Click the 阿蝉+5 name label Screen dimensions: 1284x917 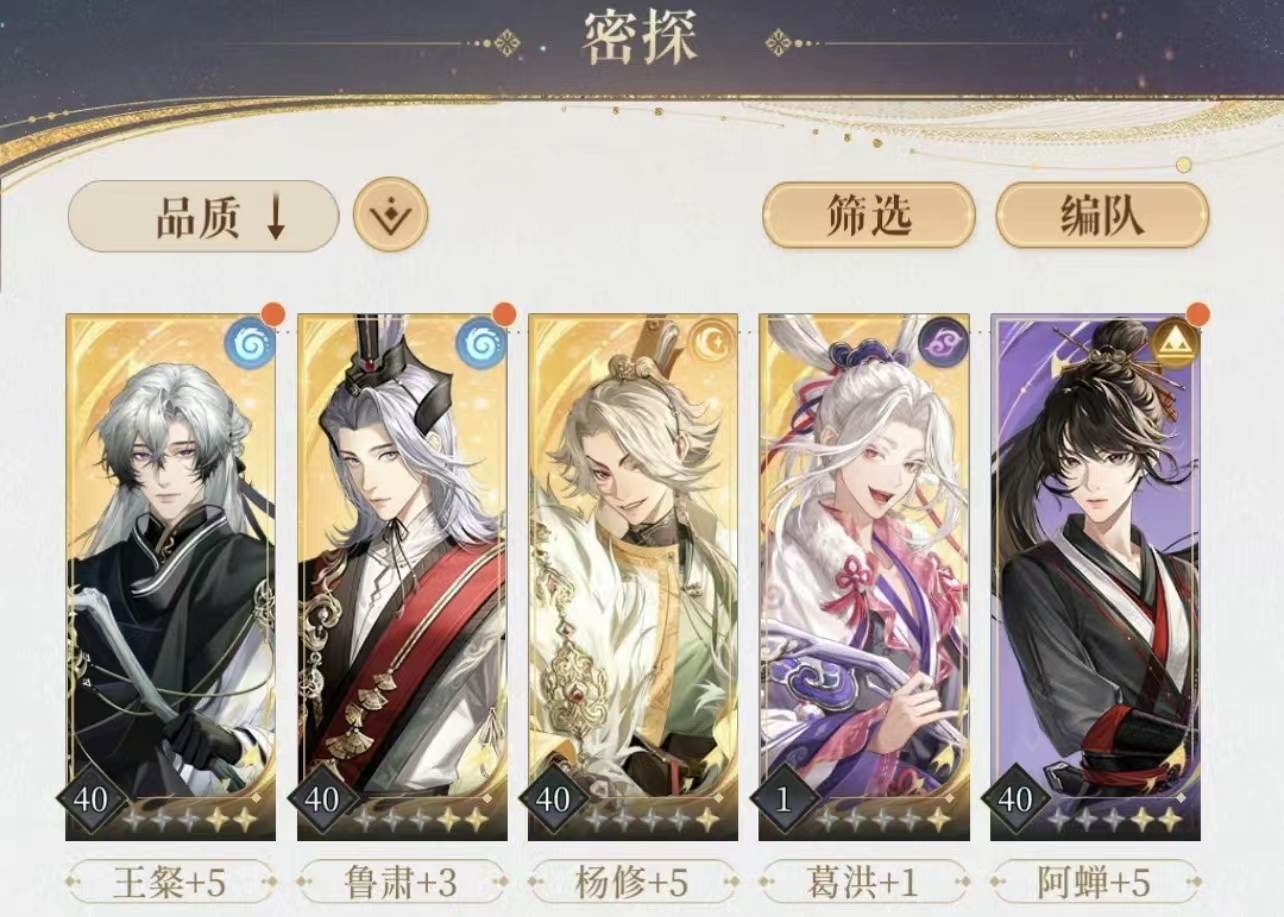click(1095, 882)
